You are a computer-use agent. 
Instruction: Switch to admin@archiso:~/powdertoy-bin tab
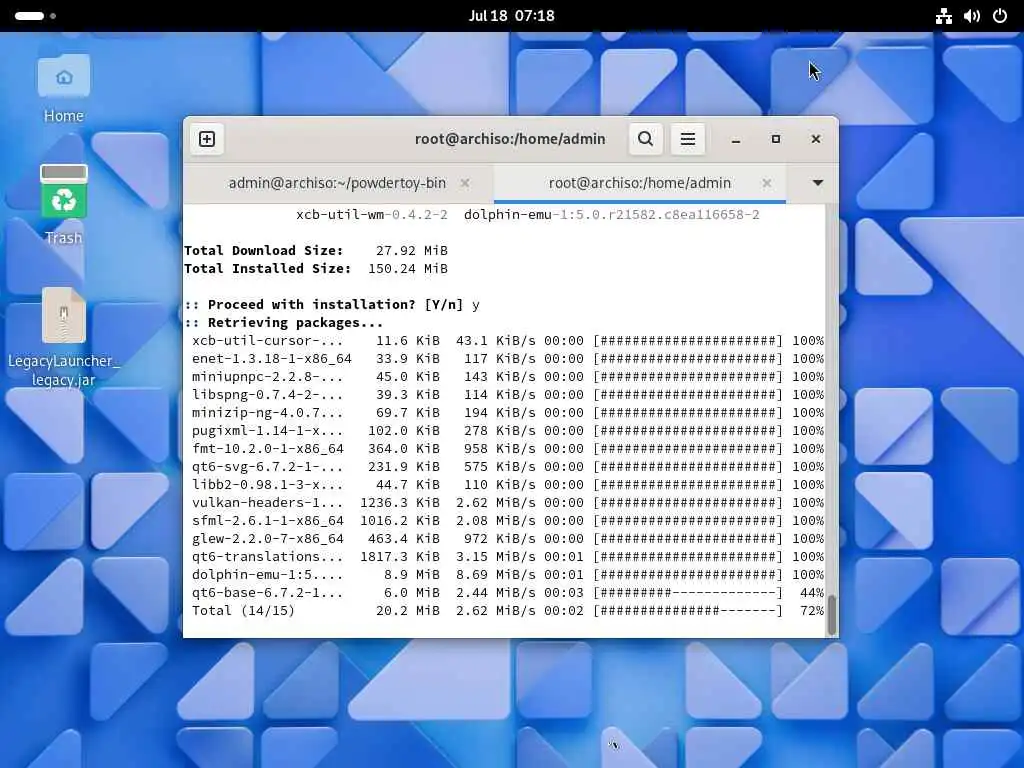pyautogui.click(x=337, y=184)
